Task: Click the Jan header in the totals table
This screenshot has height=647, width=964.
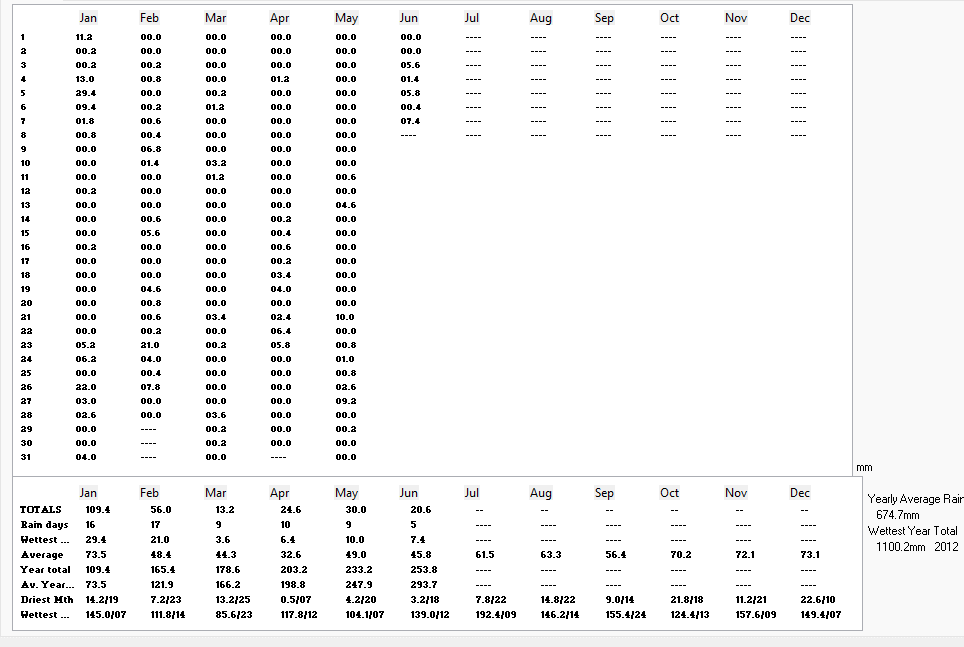Action: pos(88,493)
